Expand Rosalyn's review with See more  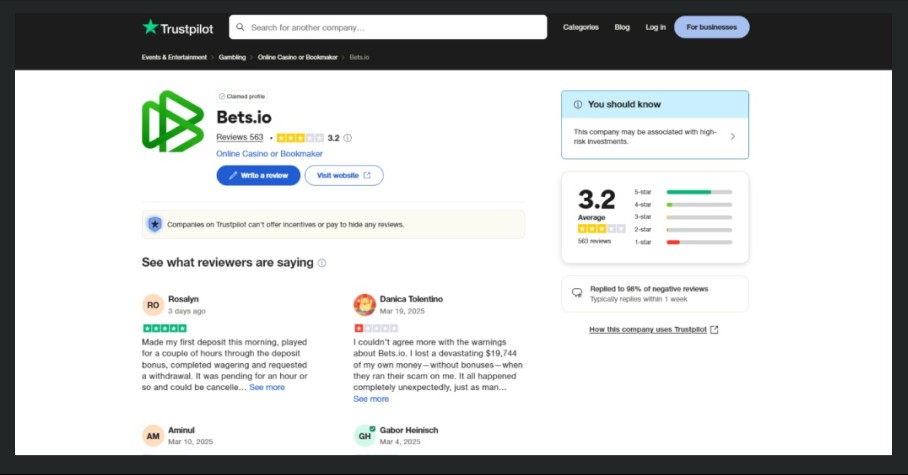click(x=267, y=387)
